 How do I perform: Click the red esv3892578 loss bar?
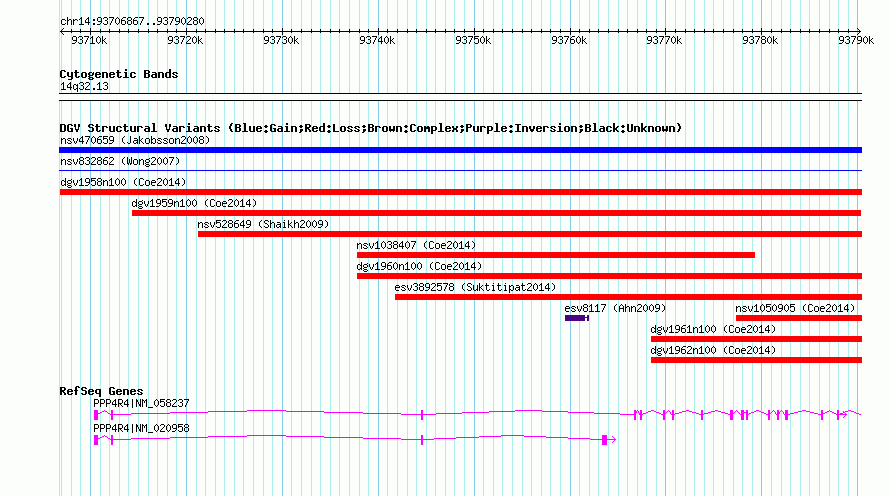[x=628, y=297]
